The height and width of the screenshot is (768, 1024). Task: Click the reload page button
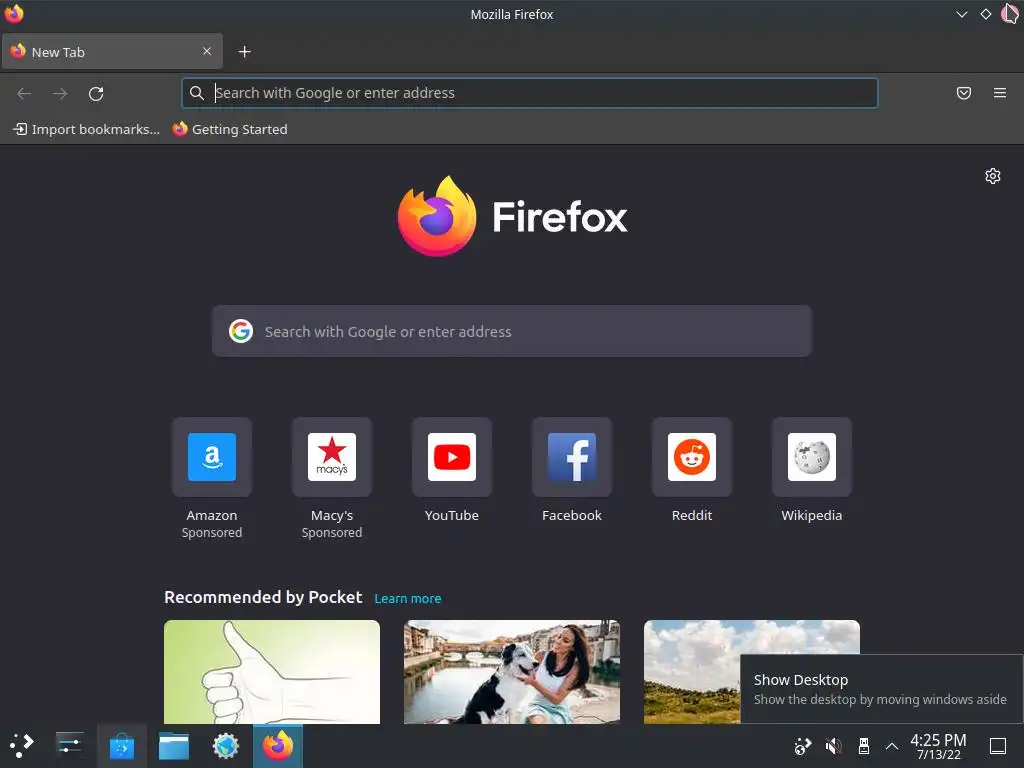tap(96, 93)
